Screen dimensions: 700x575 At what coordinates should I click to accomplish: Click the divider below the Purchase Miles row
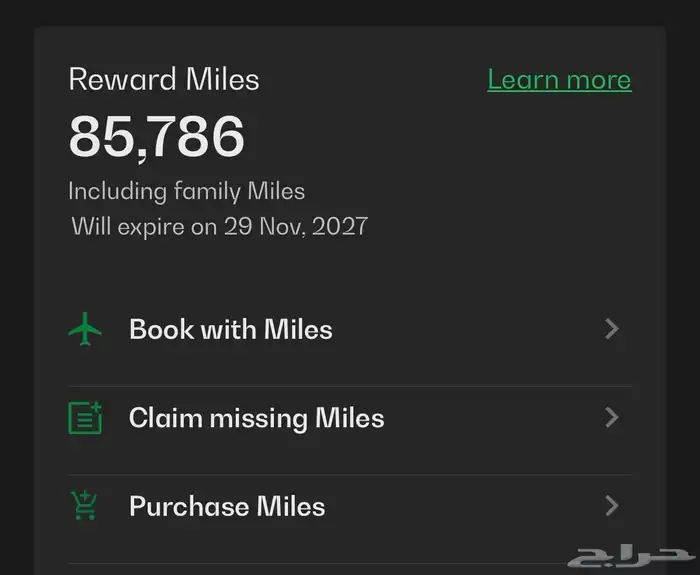[350, 562]
